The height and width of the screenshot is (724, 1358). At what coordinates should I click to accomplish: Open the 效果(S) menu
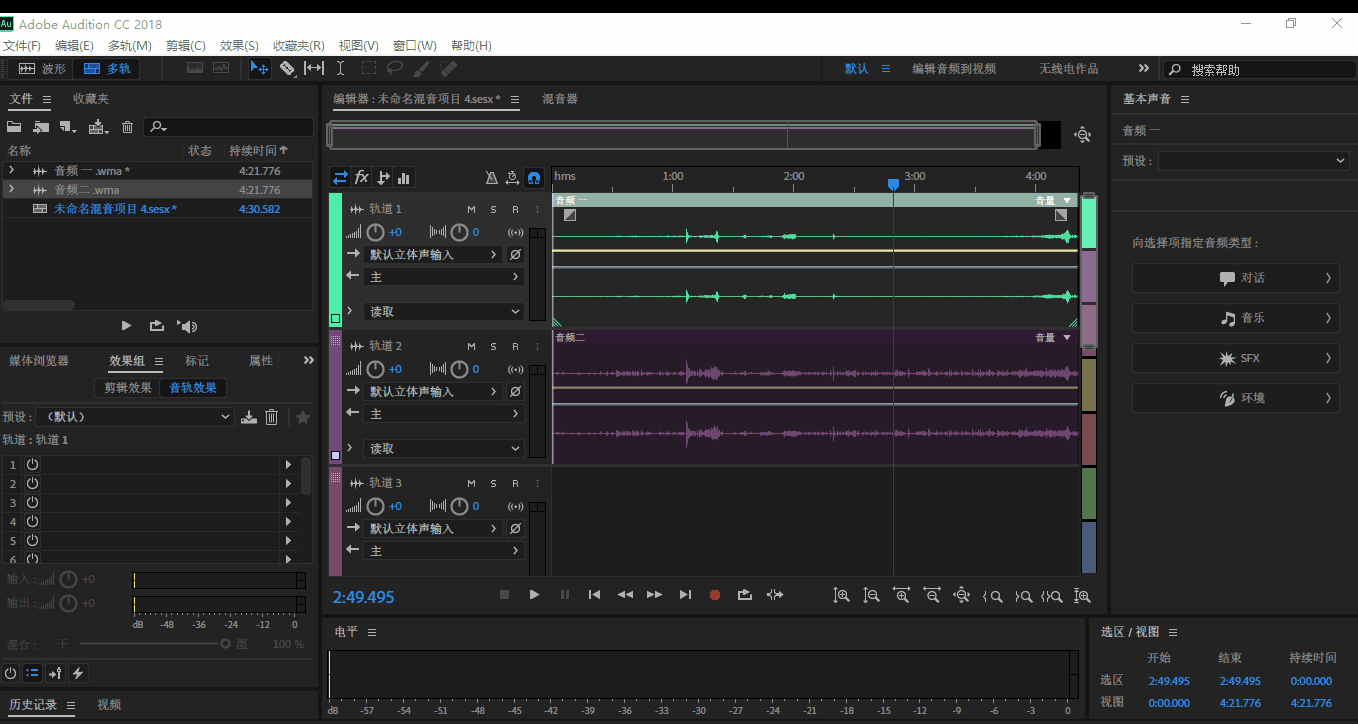[x=239, y=46]
